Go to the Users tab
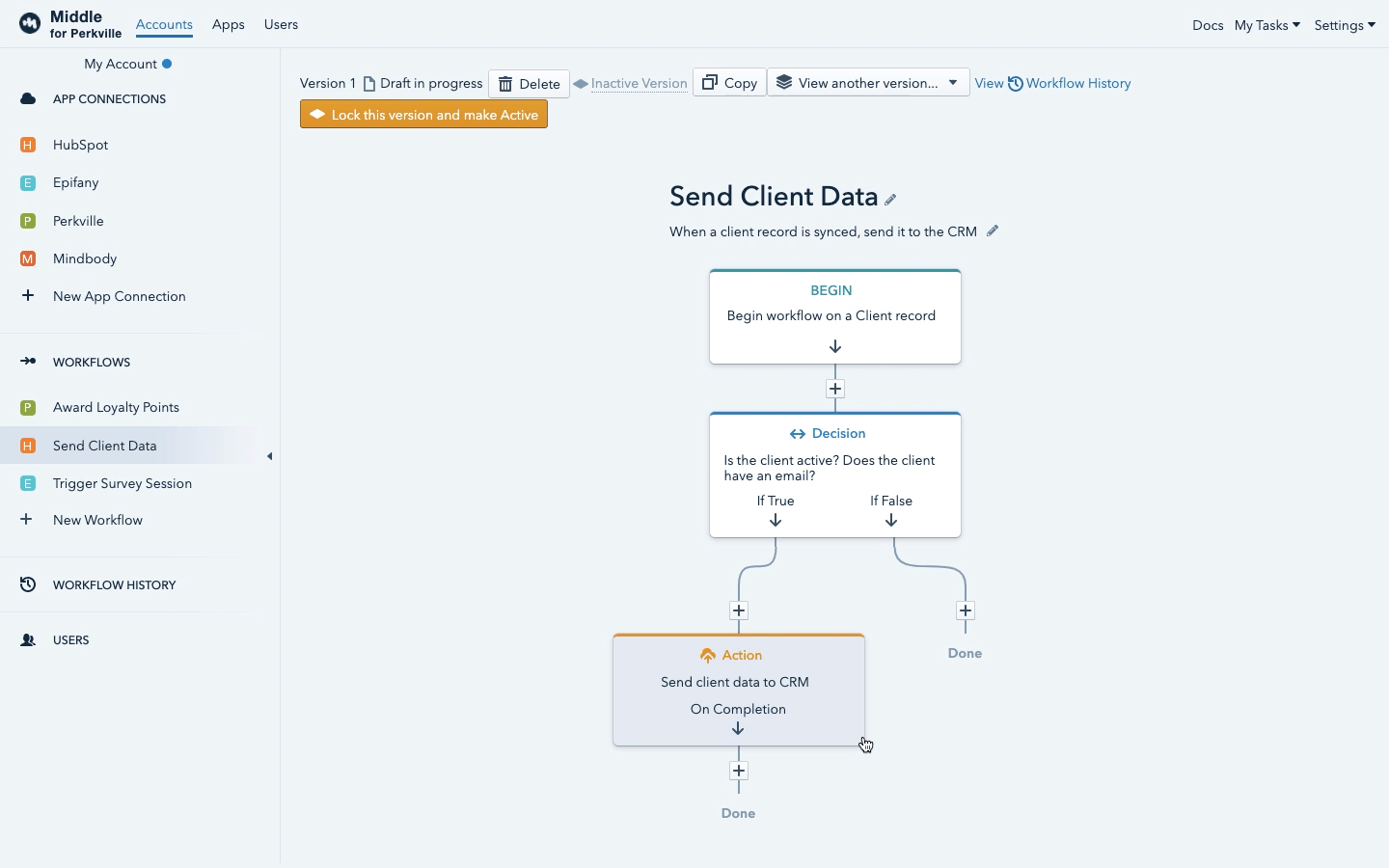The height and width of the screenshot is (868, 1389). pos(281,24)
